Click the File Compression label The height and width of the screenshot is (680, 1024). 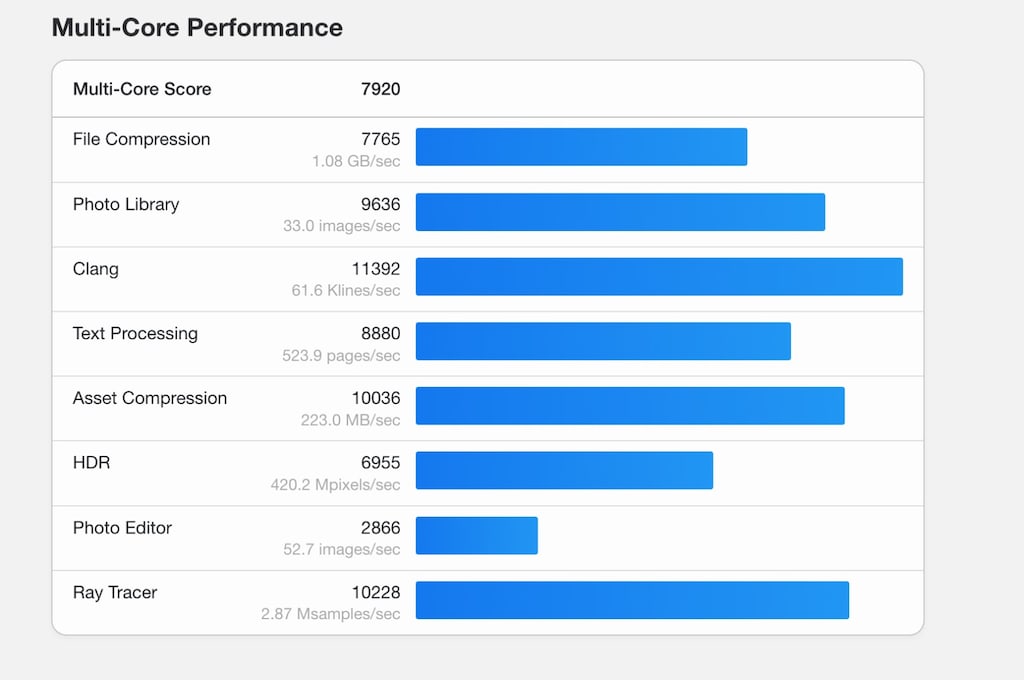pyautogui.click(x=141, y=139)
